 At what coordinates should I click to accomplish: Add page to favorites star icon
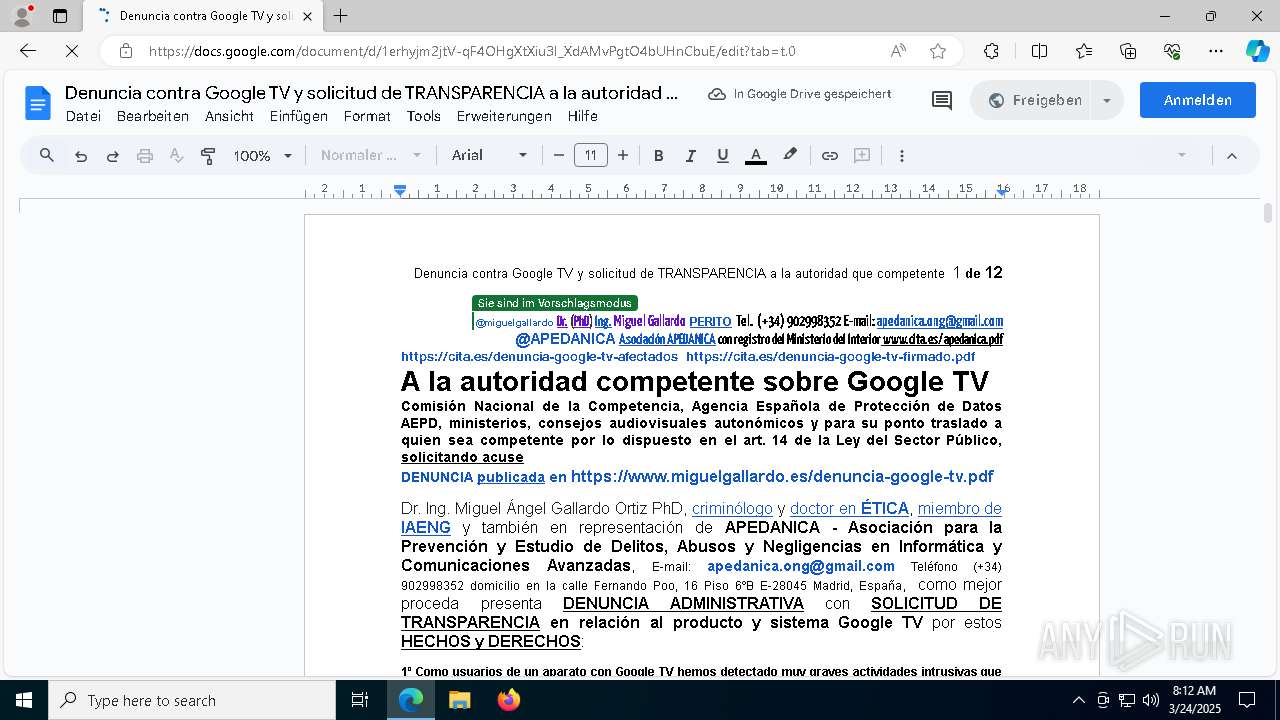[x=938, y=51]
